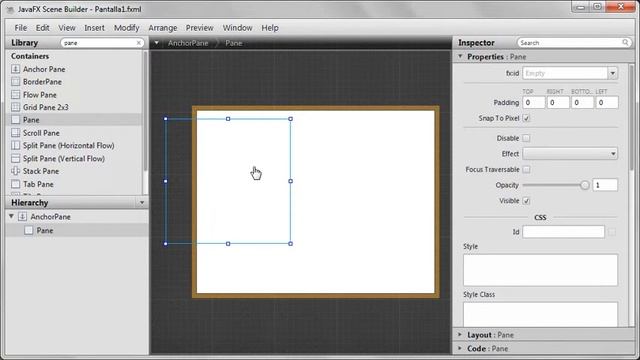Click the Style text area
Screen dimensions: 640x360
[540, 270]
